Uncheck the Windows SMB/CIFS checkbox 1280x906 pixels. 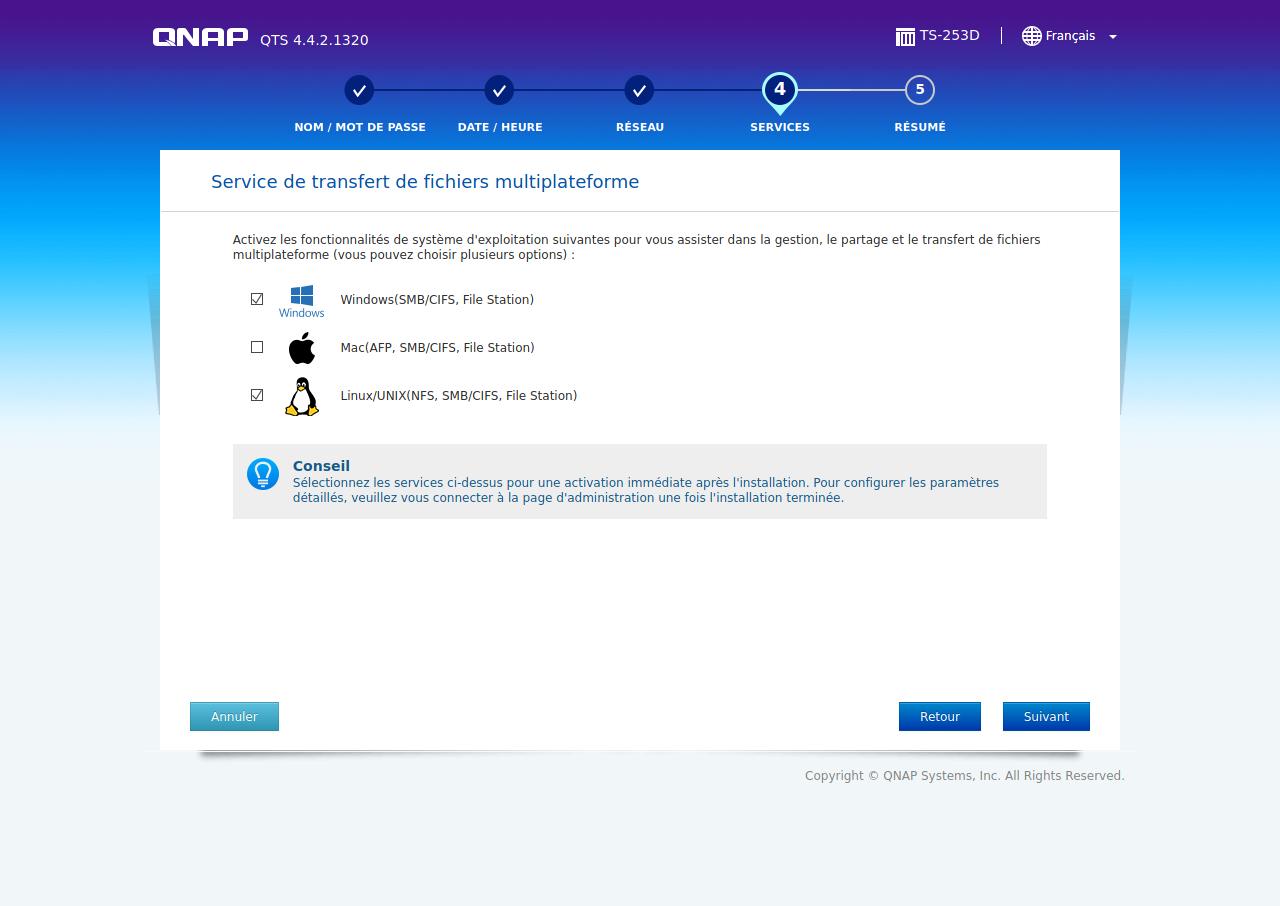pyautogui.click(x=257, y=299)
